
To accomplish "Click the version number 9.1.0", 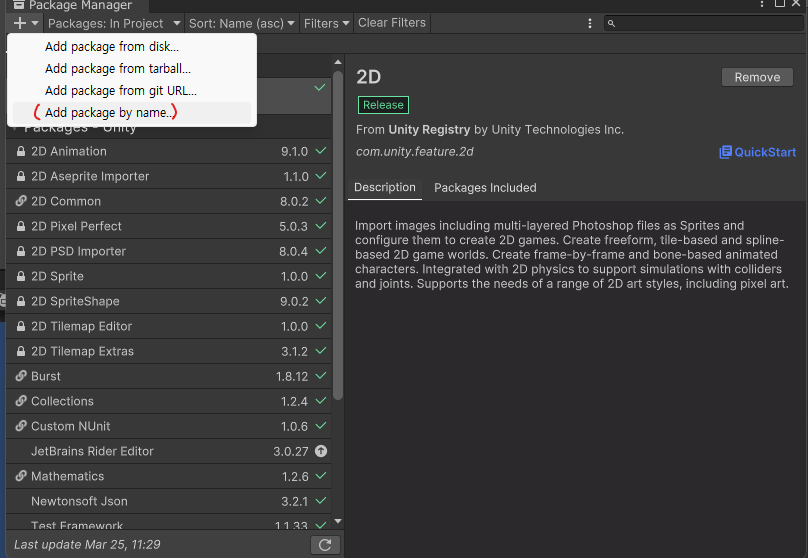I will click(294, 151).
